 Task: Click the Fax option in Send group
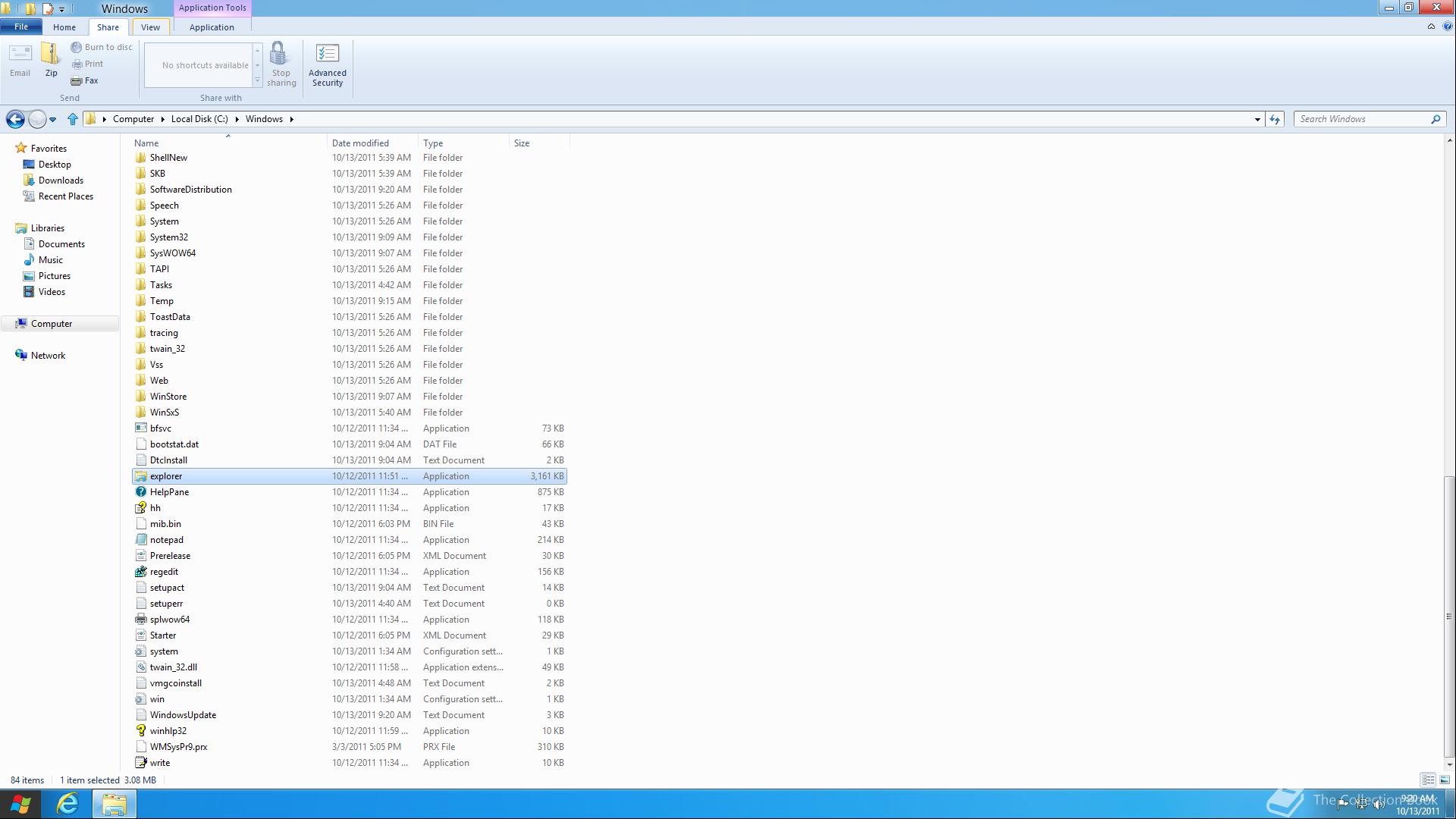(x=85, y=80)
